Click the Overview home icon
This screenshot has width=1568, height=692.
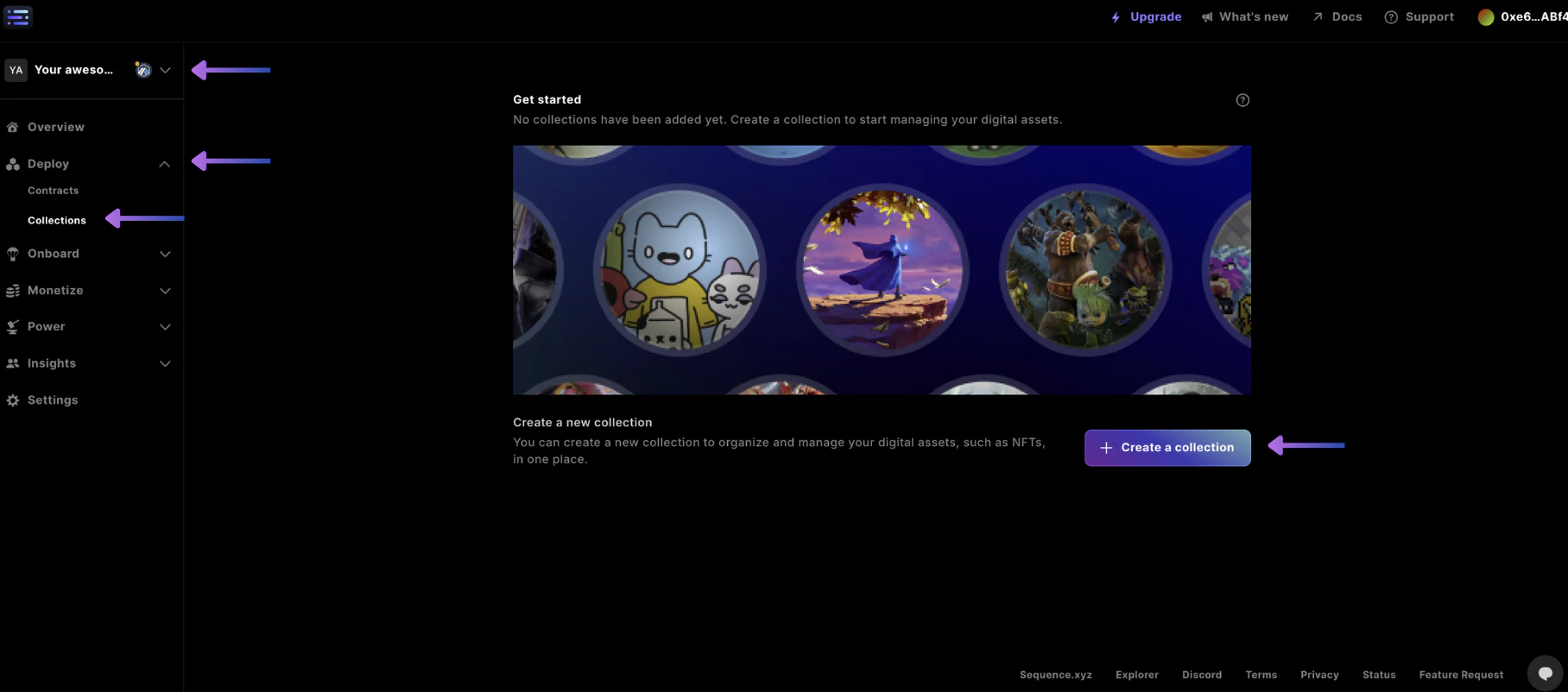pyautogui.click(x=13, y=127)
